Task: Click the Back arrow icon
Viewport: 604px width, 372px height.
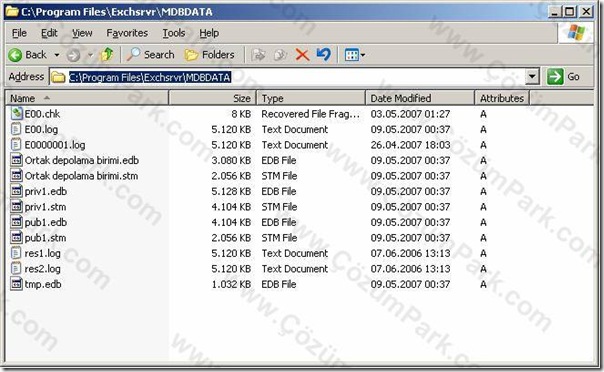Action: pyautogui.click(x=15, y=55)
